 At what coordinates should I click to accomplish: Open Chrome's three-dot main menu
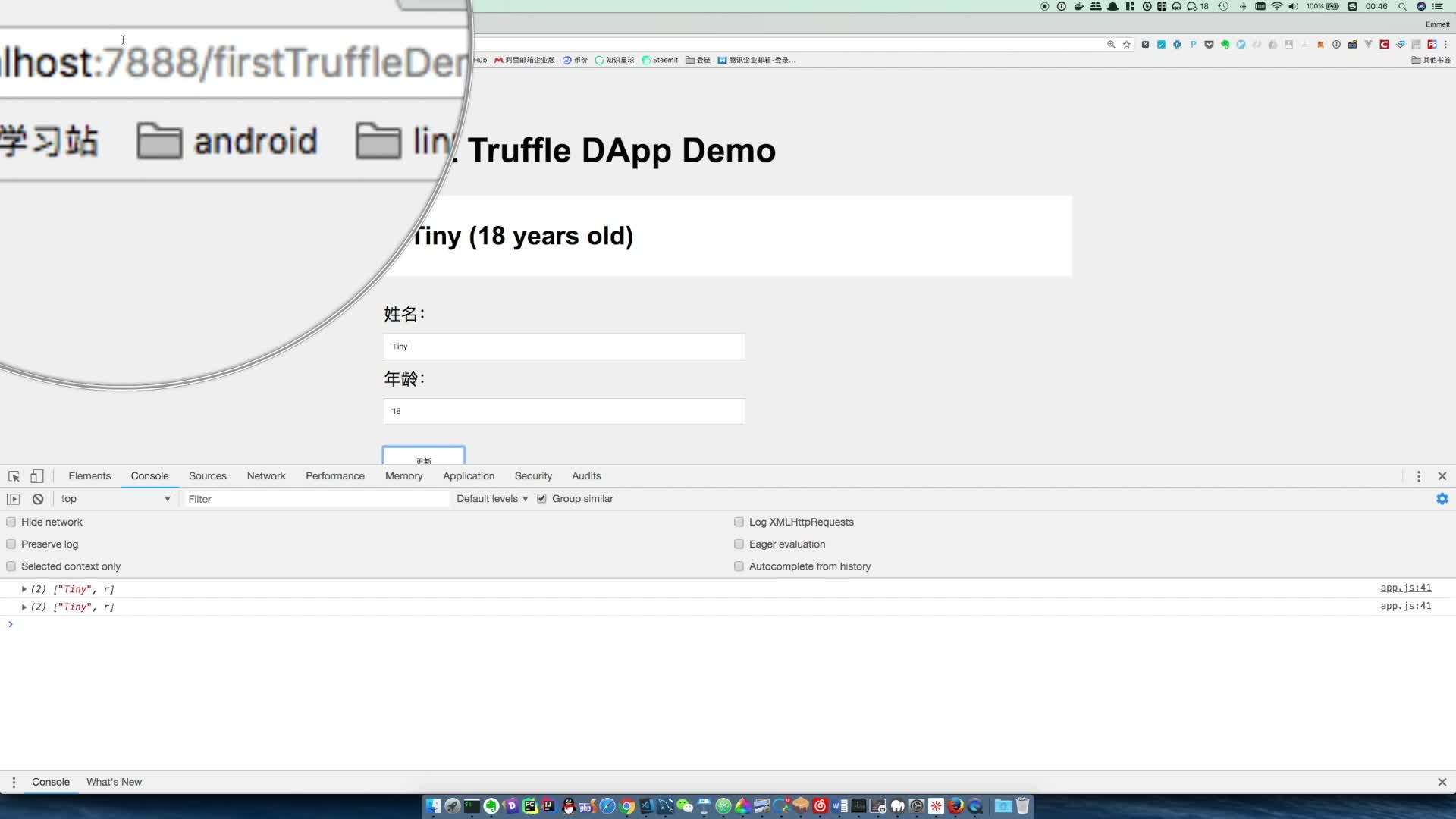[1445, 45]
